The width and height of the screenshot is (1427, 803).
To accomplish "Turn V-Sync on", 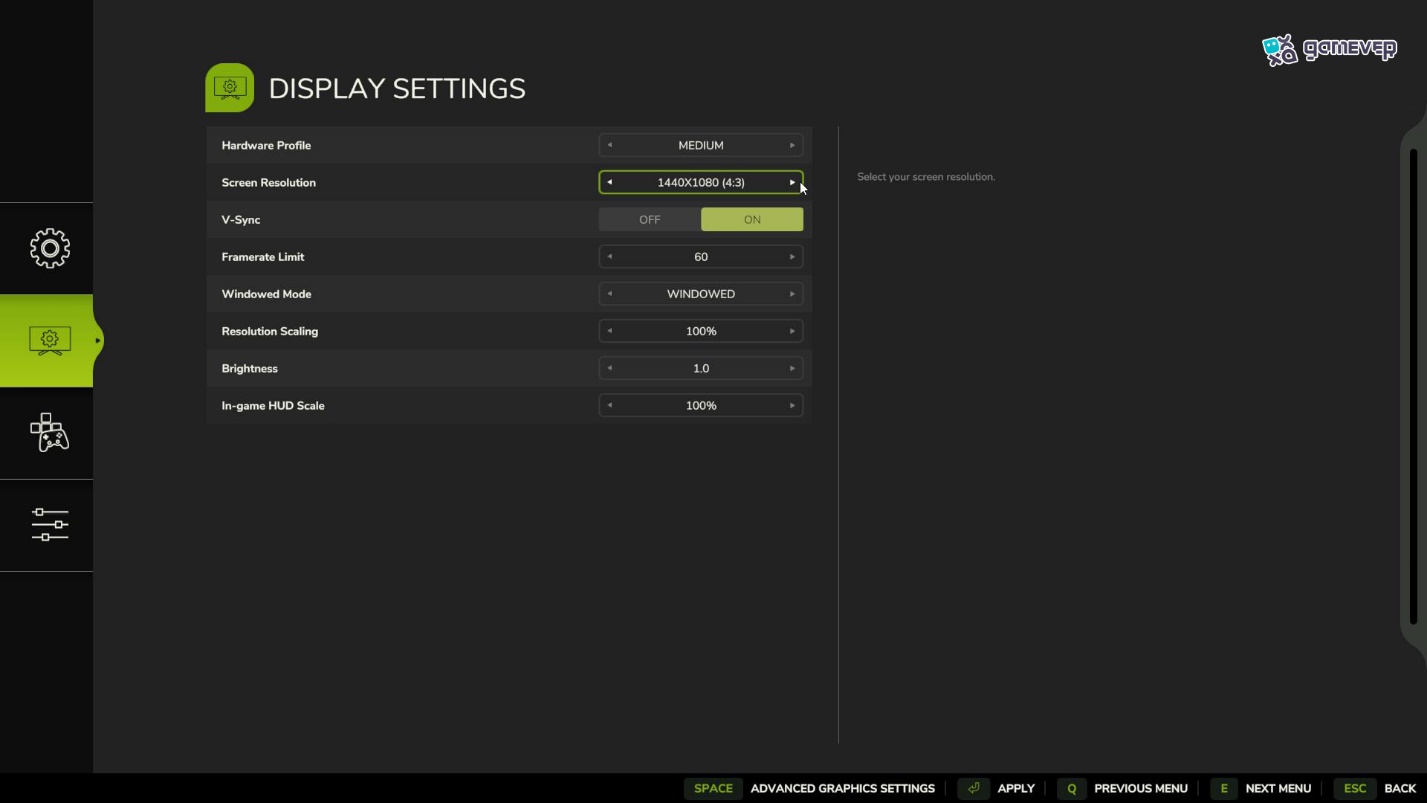I will [752, 220].
